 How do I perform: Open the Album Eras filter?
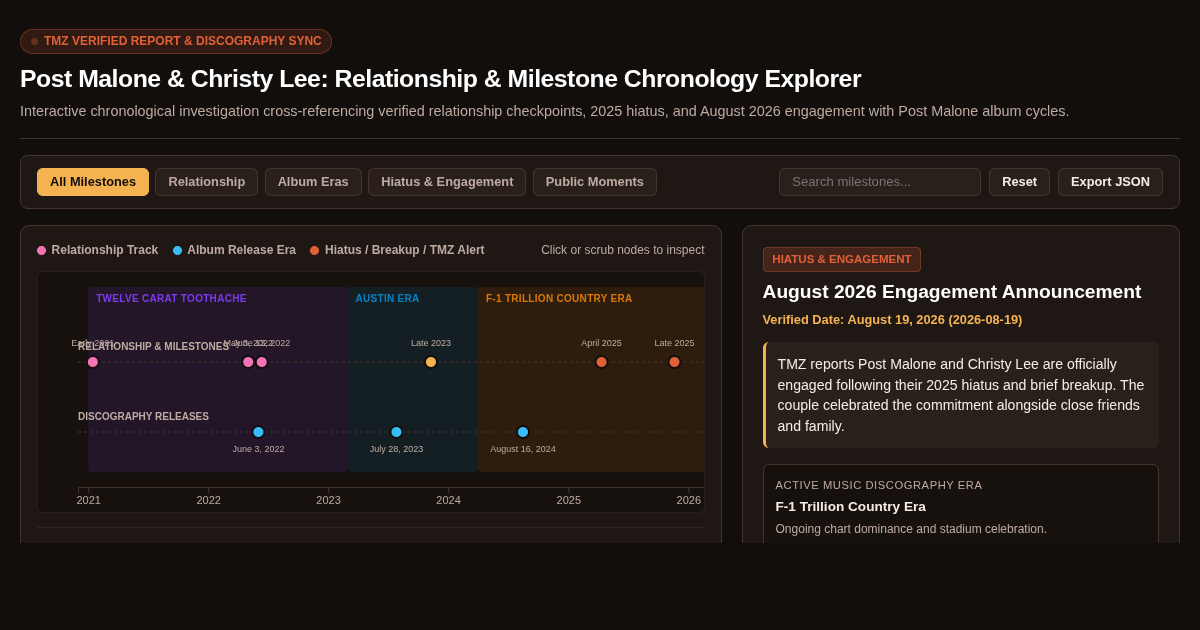(x=313, y=182)
